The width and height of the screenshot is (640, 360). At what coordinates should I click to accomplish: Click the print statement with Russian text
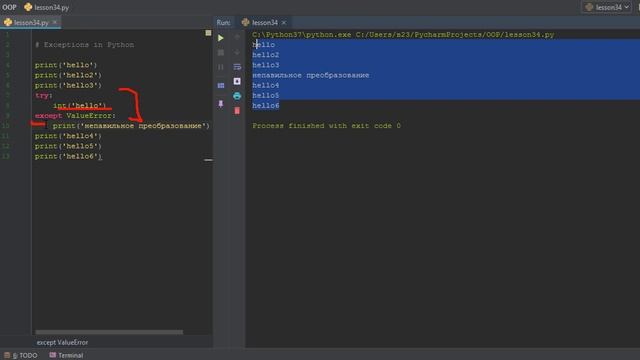tap(131, 126)
